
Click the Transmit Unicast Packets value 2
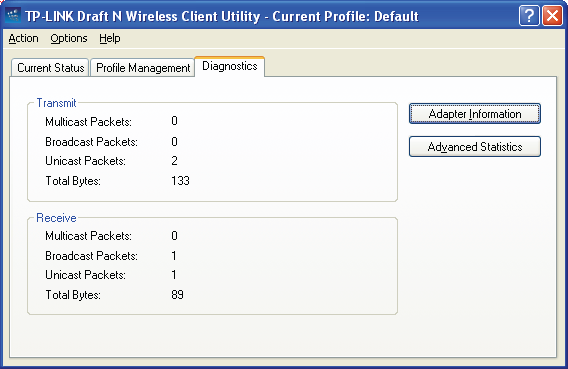(x=174, y=161)
